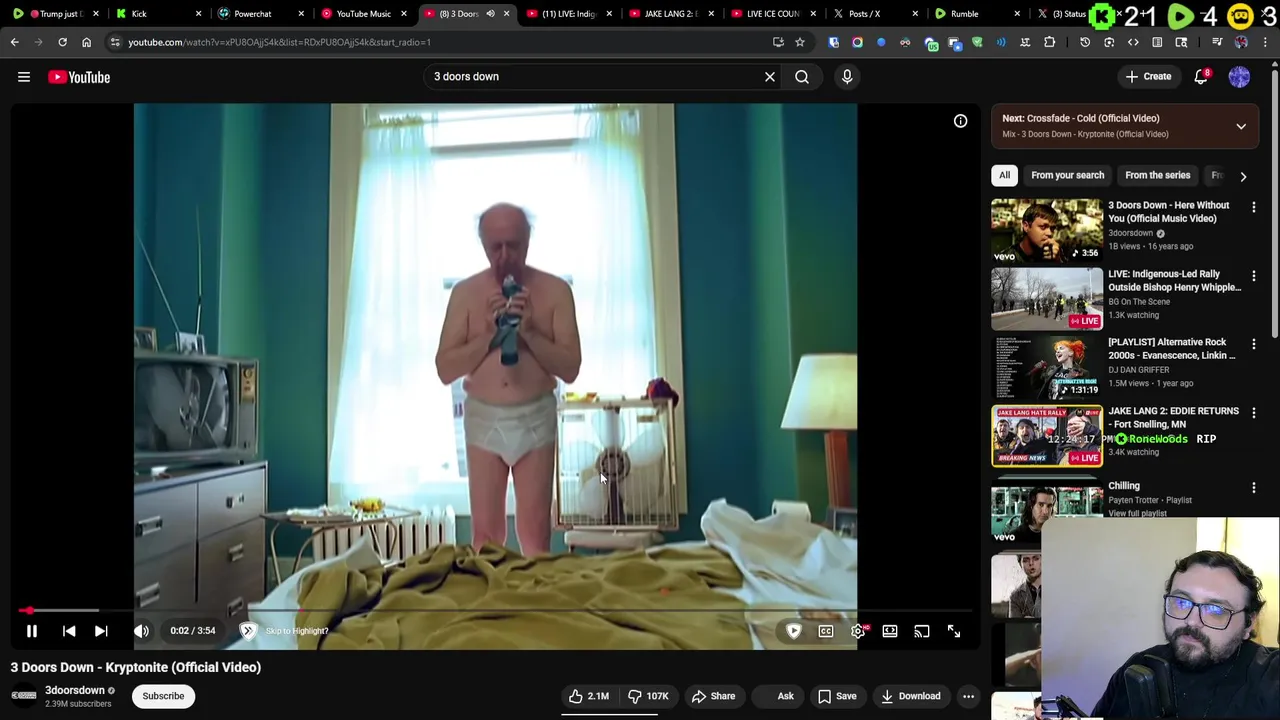
Task: Open Alternative Rock 2000s playlist title
Action: (1172, 349)
